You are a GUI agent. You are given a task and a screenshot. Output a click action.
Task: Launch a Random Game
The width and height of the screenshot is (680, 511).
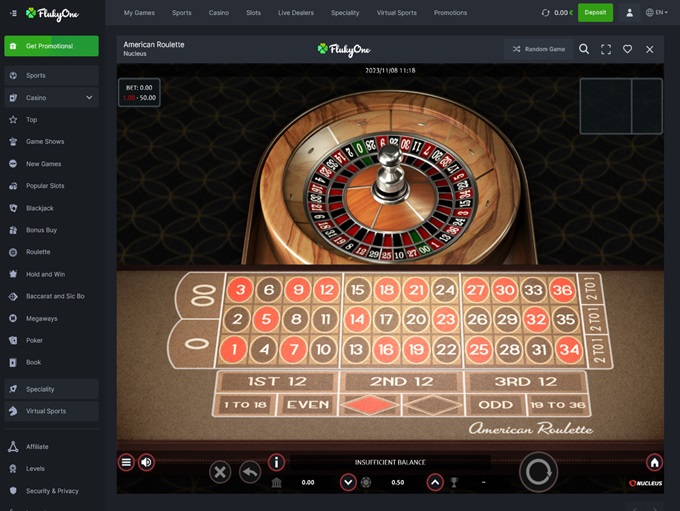pos(539,49)
